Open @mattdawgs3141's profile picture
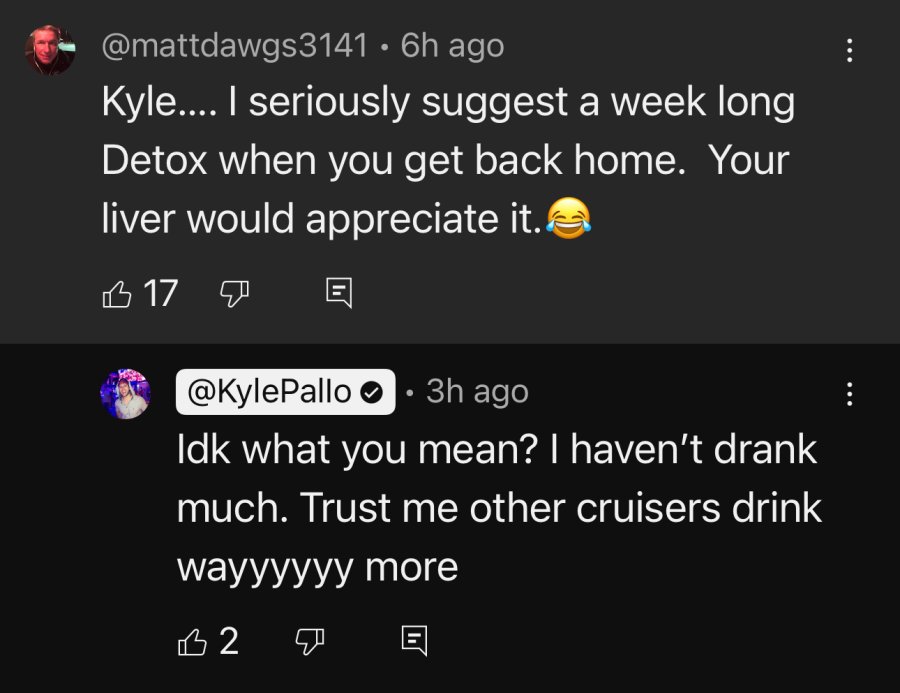 [50, 50]
